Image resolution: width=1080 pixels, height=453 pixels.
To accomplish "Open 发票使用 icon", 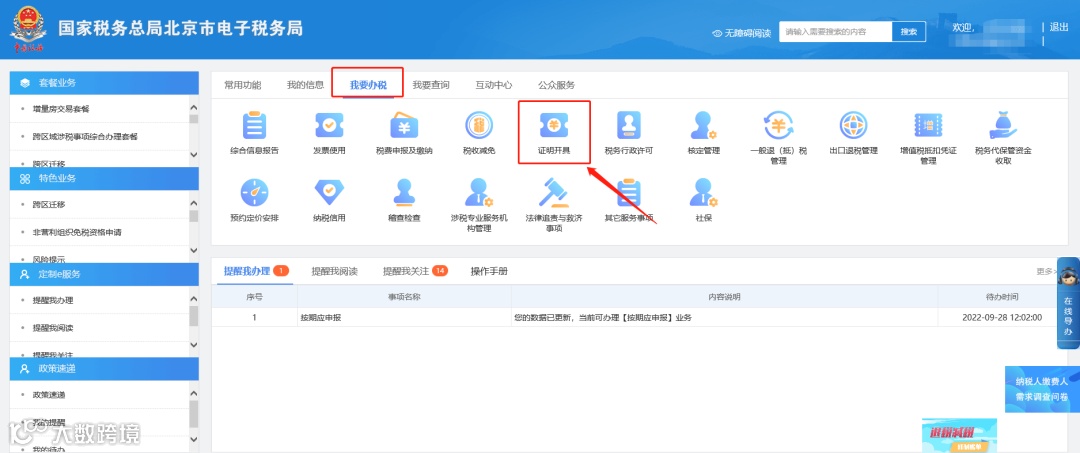I will pyautogui.click(x=329, y=125).
